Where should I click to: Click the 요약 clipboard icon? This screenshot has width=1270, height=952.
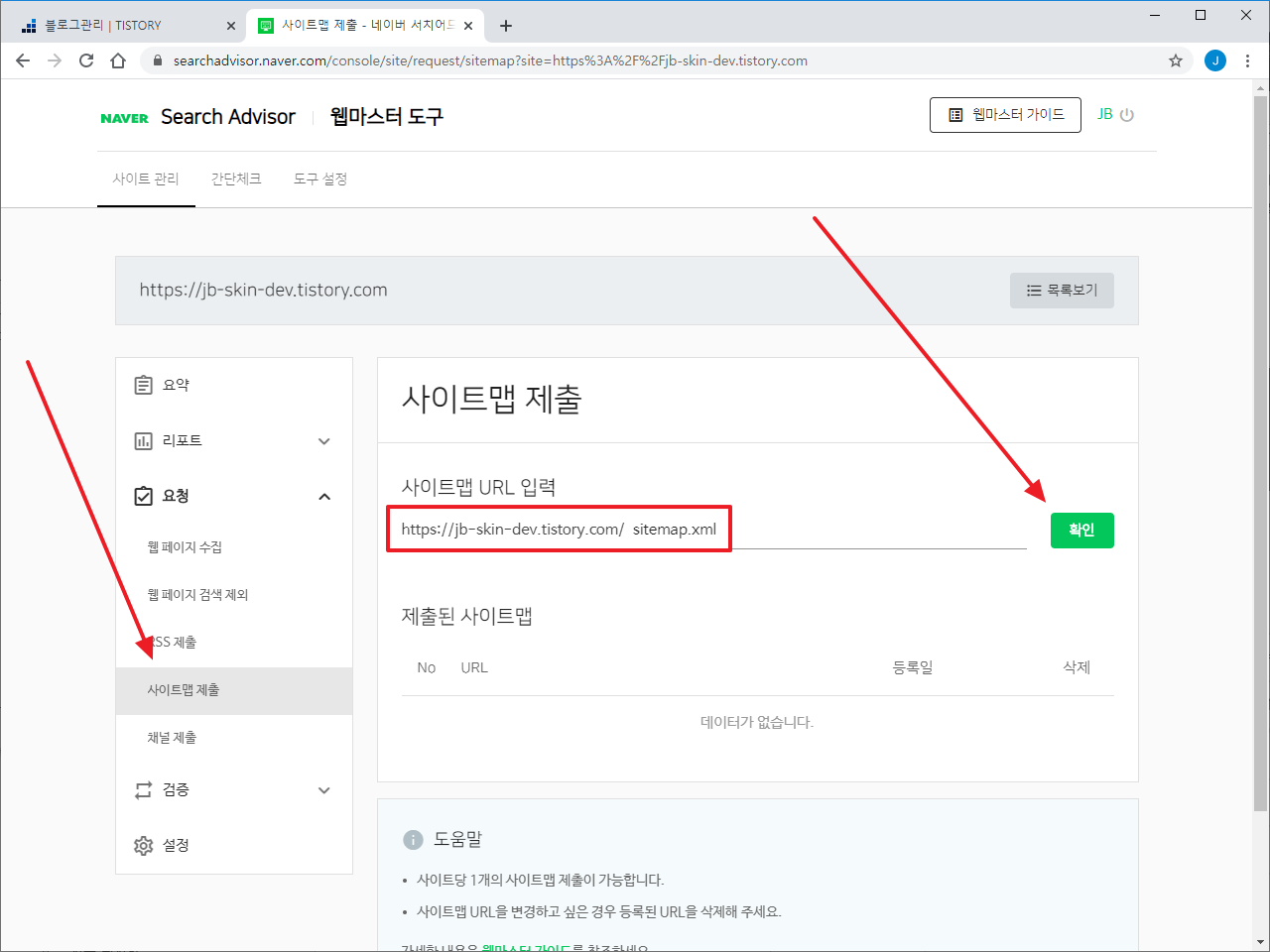click(144, 385)
